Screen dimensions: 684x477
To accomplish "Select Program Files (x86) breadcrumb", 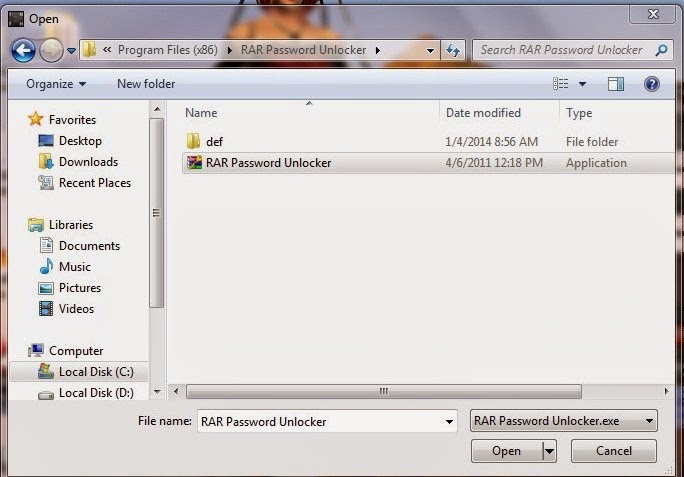I will click(168, 50).
